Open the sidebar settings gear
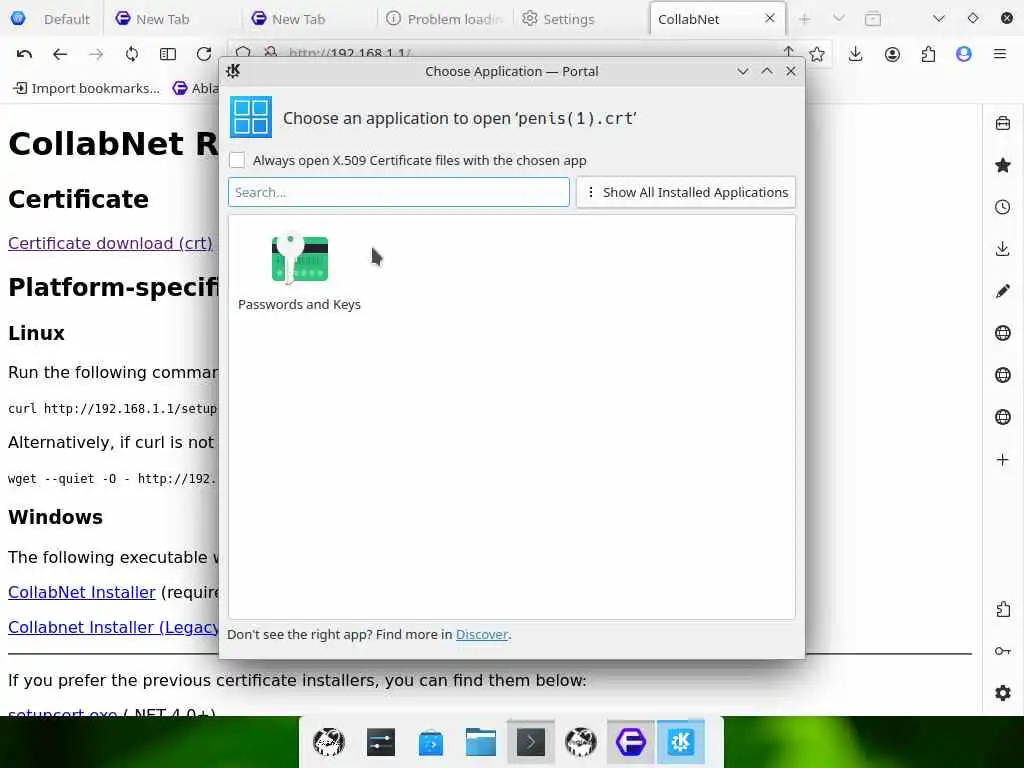 1003,693
